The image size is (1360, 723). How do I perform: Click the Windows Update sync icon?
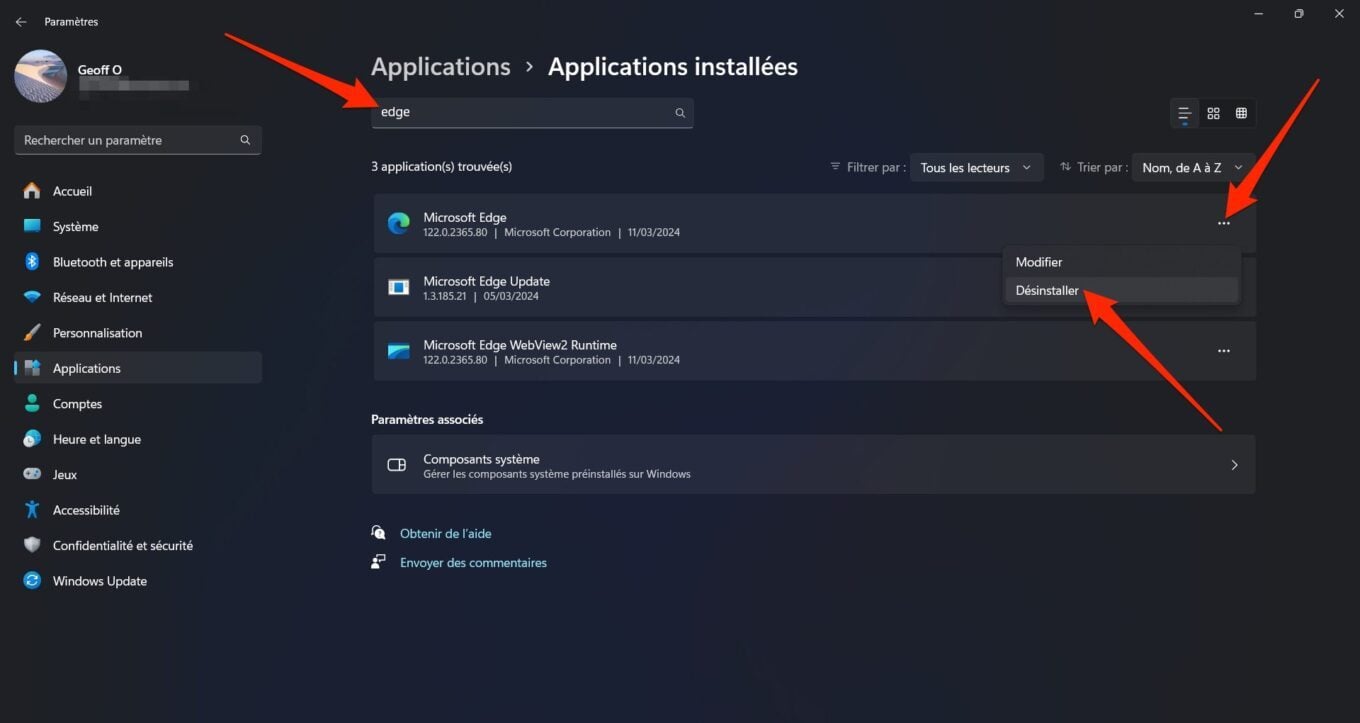point(32,581)
